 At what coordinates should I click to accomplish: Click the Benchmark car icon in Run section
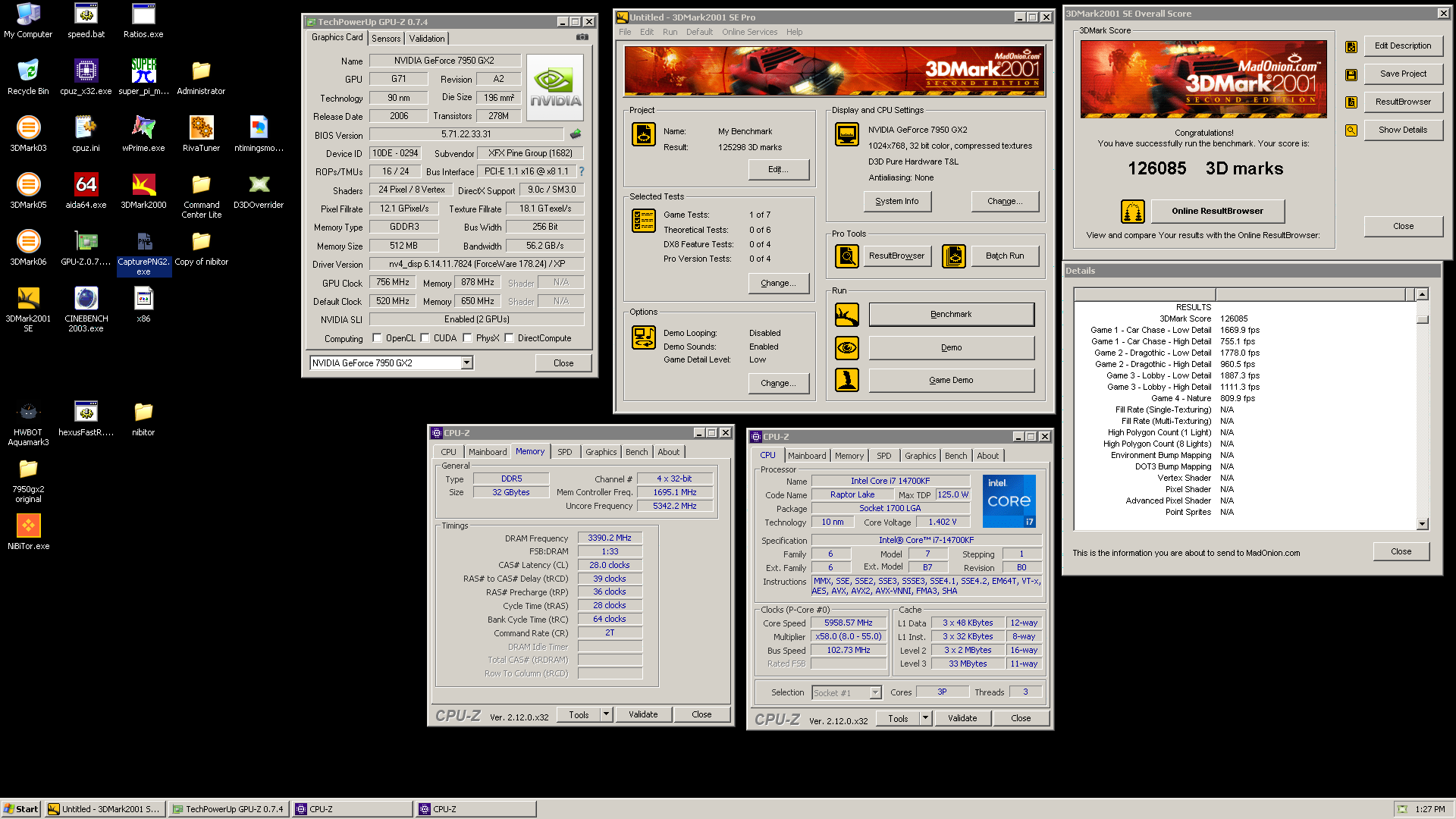(847, 315)
